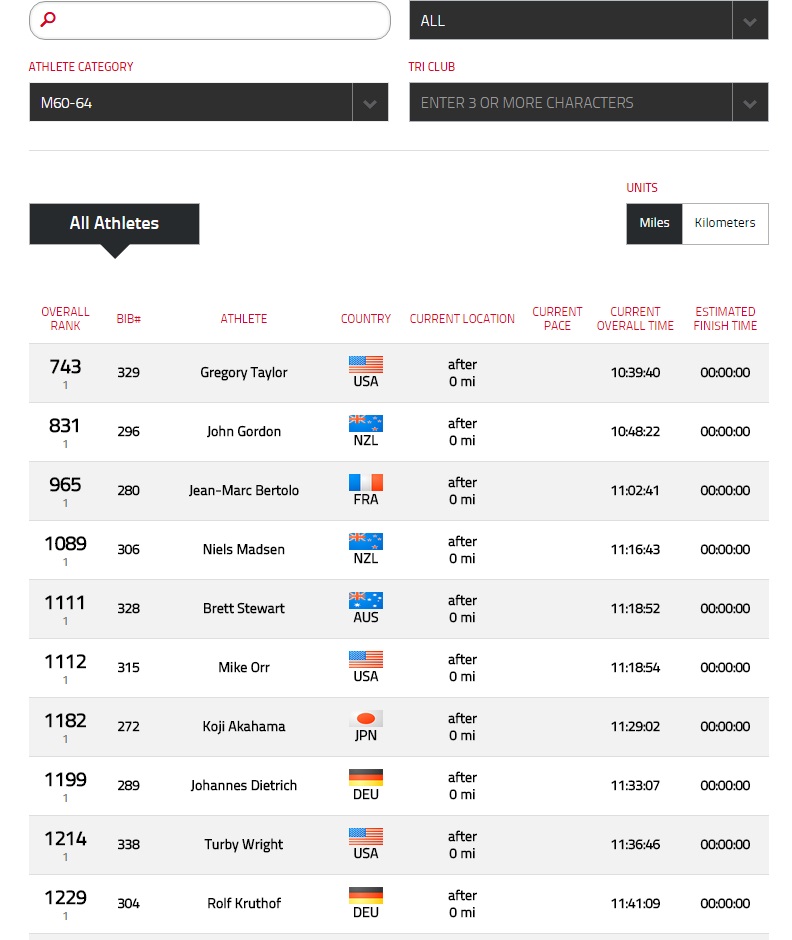Click the Australia flag for Brett Stewart
The width and height of the screenshot is (792, 940).
tap(366, 600)
